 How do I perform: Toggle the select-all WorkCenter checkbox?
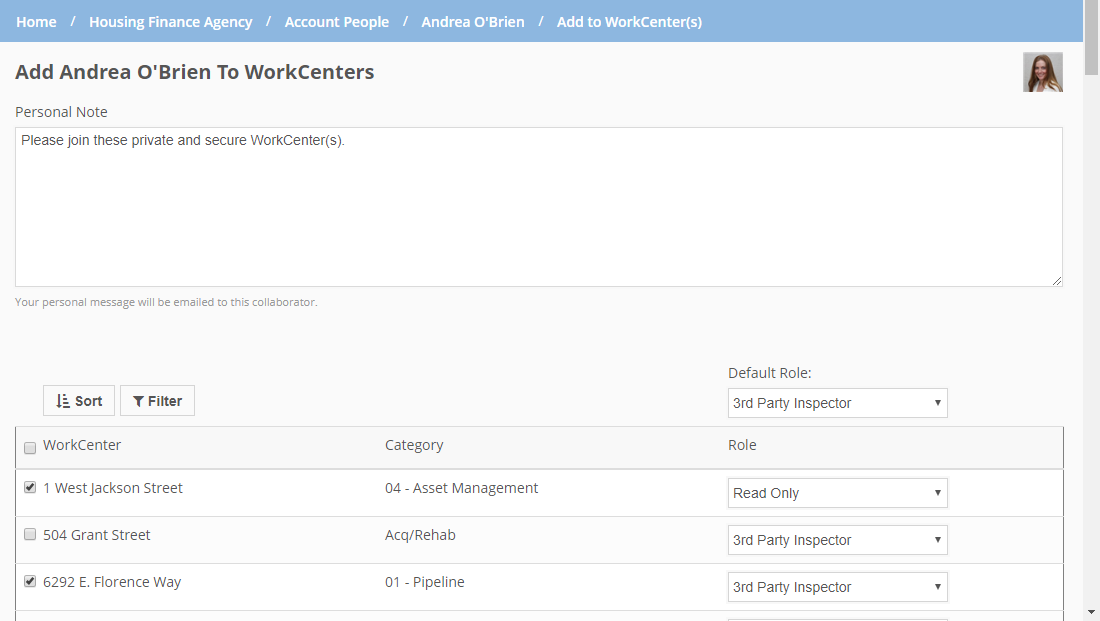click(x=30, y=448)
